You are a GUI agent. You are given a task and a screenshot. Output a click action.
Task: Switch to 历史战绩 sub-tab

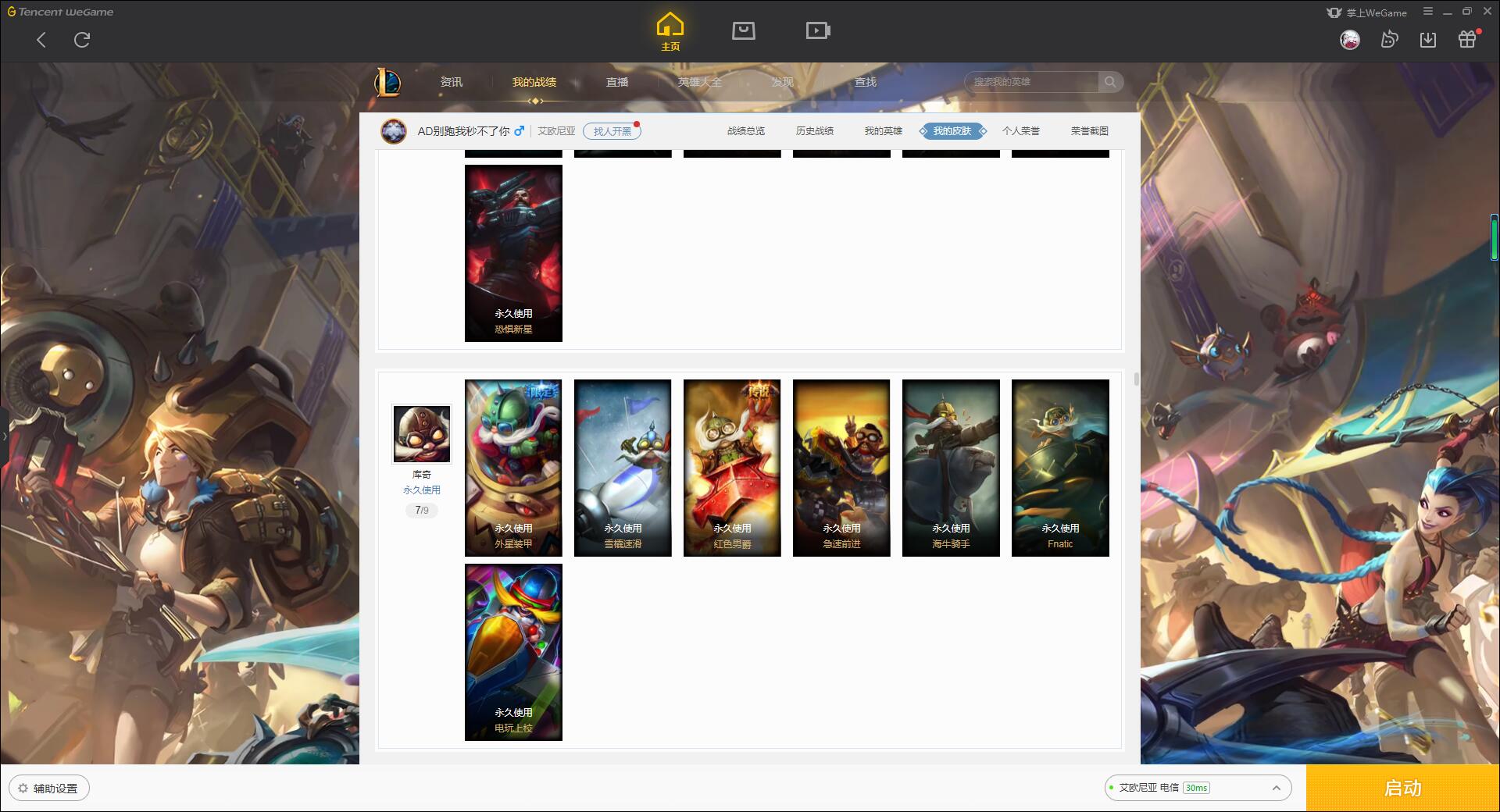click(815, 131)
